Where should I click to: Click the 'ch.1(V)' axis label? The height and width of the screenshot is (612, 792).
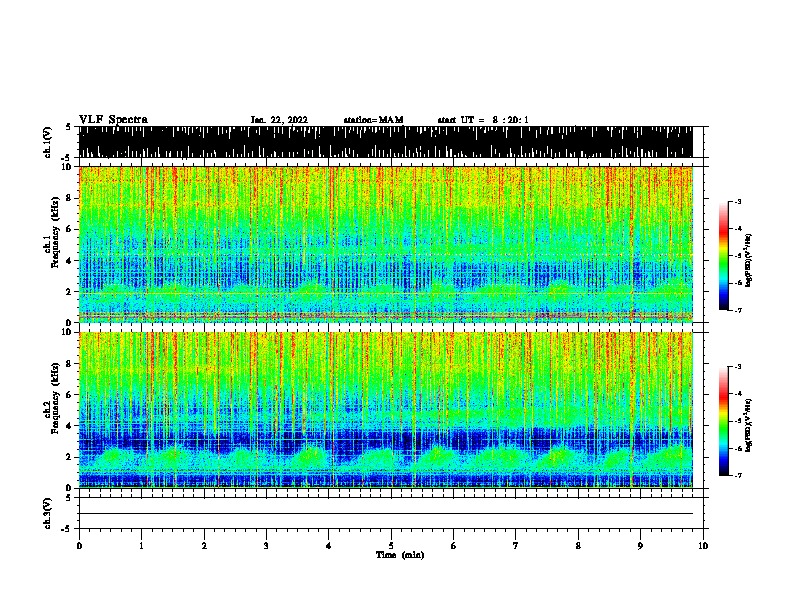pos(48,142)
